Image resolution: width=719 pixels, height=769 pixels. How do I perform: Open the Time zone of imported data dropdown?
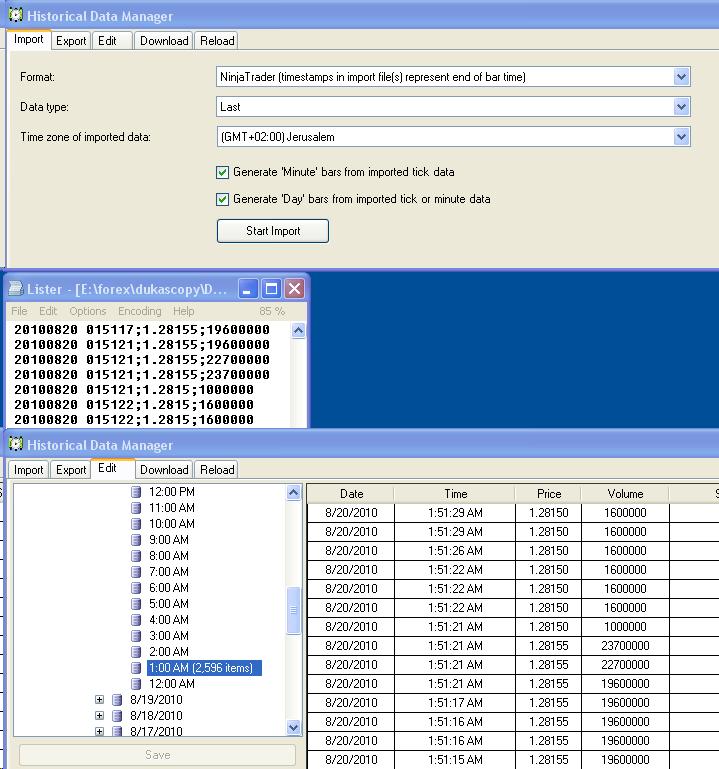(x=681, y=137)
